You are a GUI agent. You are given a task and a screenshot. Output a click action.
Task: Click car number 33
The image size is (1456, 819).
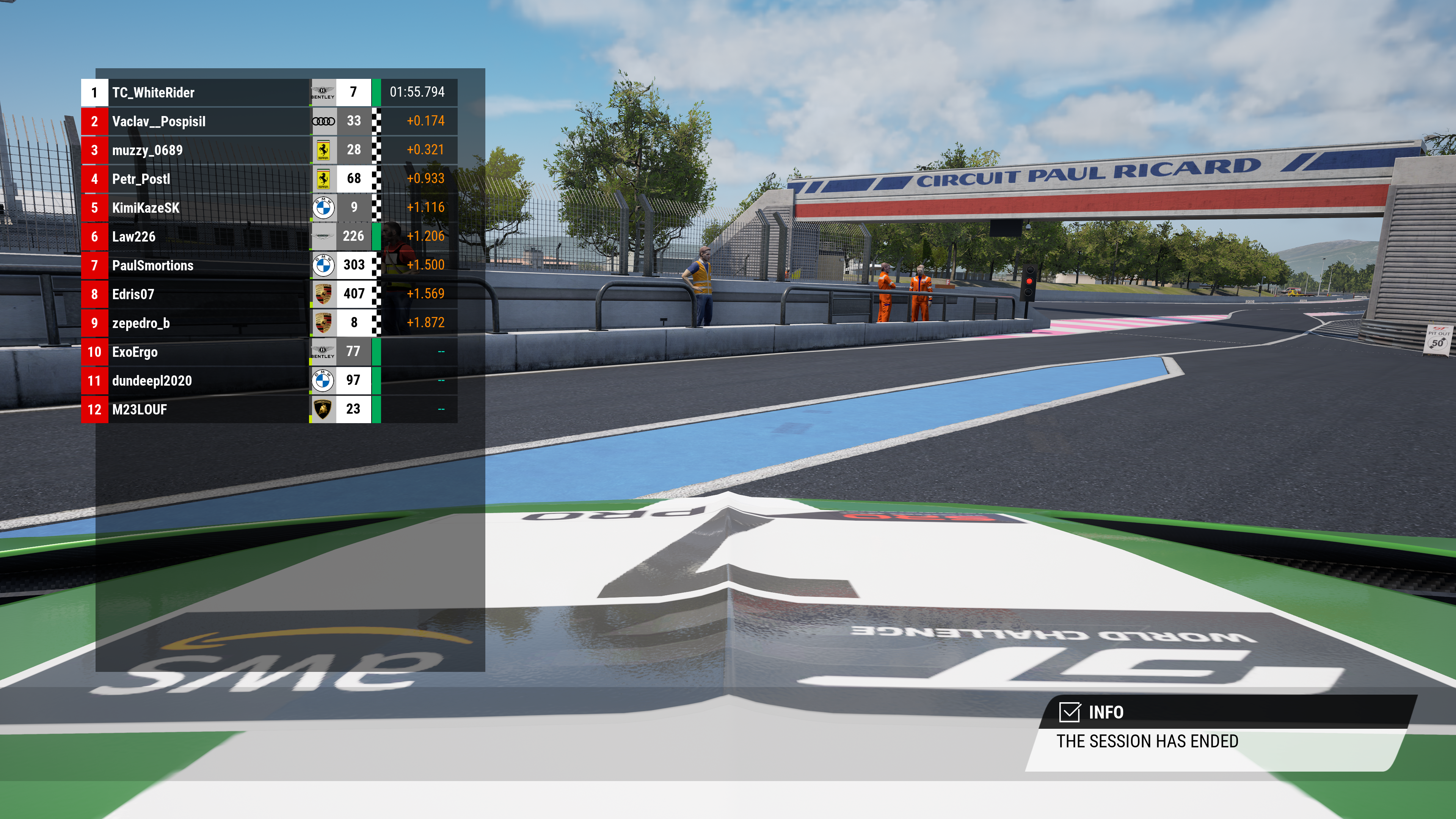pos(354,121)
